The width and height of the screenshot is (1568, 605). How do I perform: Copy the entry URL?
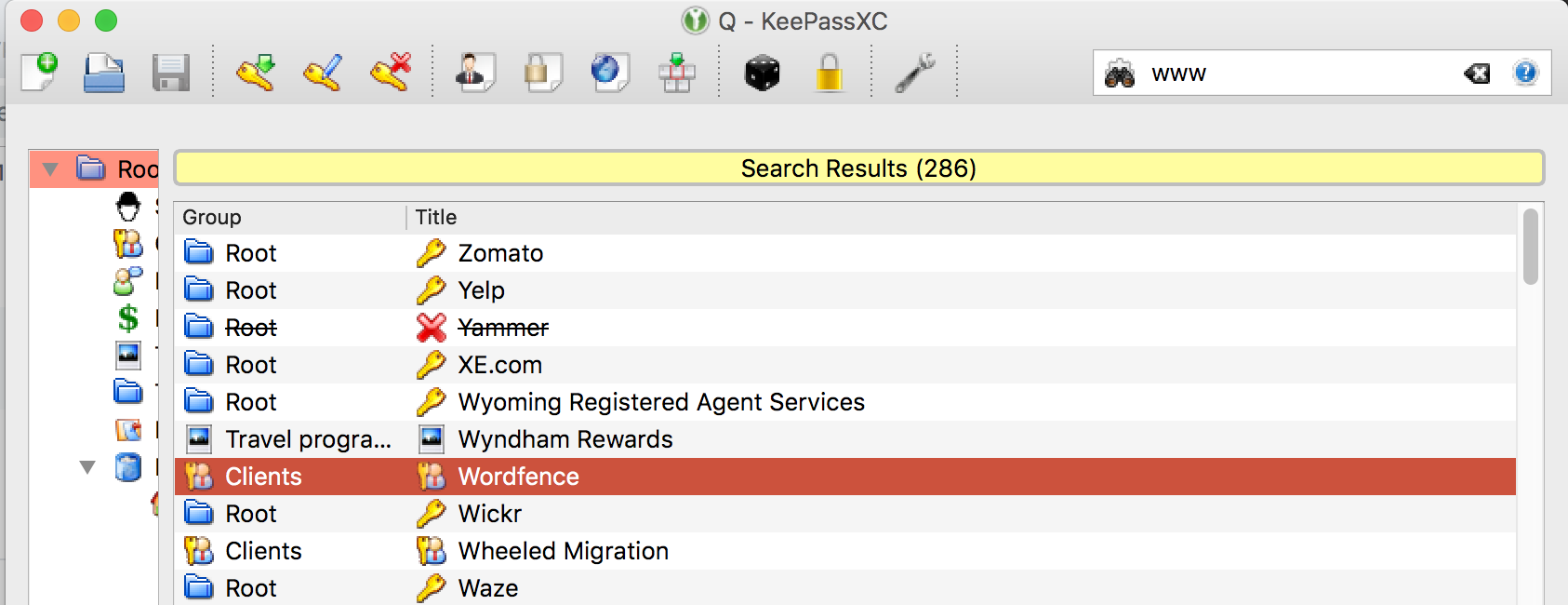click(x=609, y=73)
